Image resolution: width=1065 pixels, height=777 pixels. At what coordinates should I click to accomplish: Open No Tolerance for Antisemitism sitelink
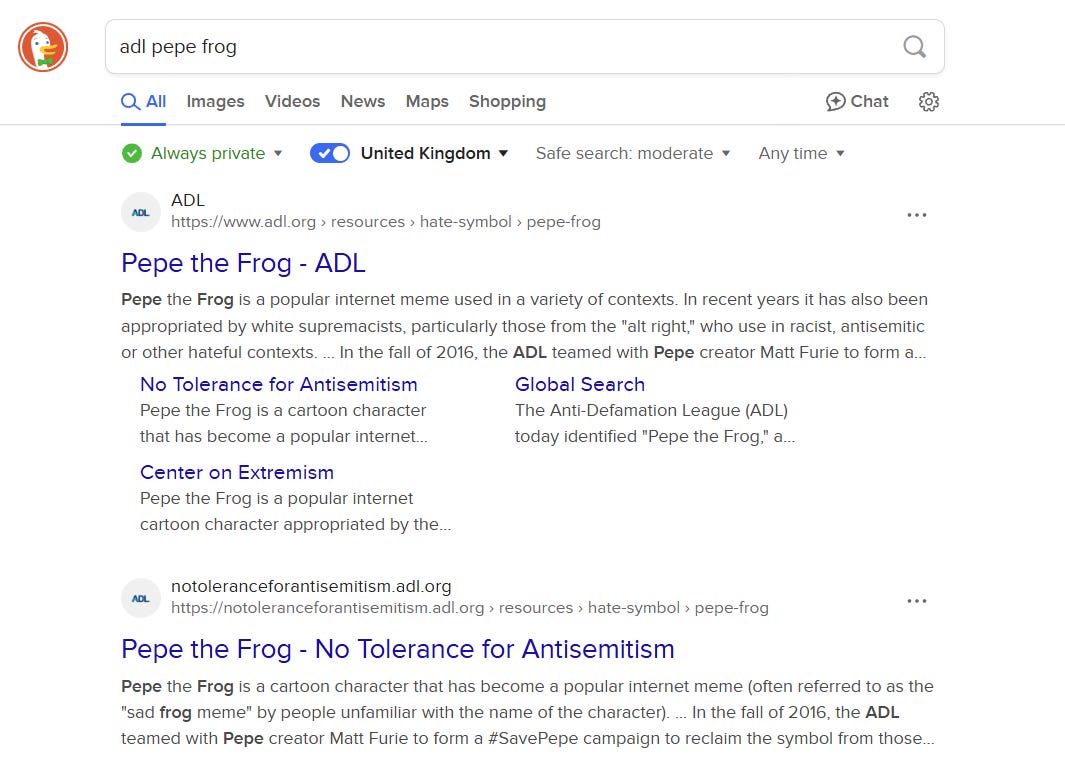(278, 384)
